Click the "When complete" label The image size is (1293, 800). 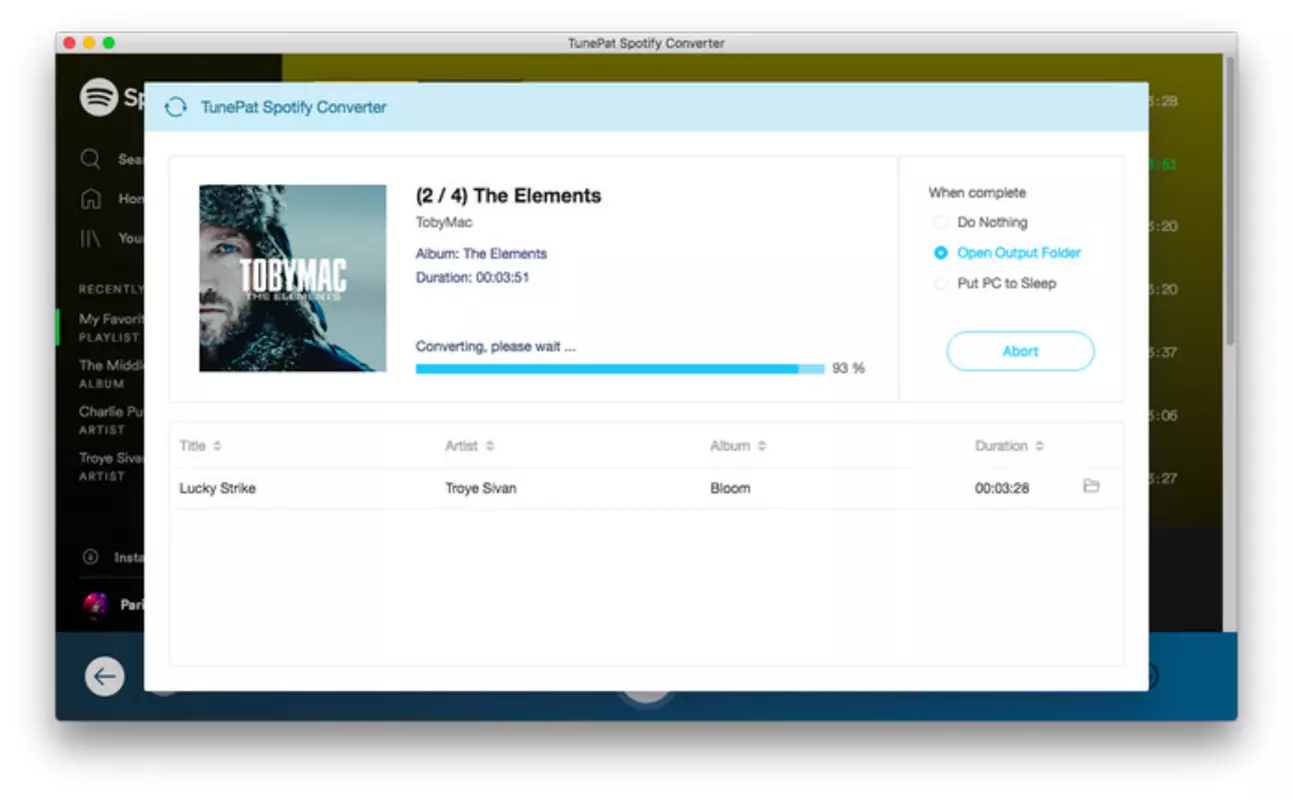[x=977, y=192]
